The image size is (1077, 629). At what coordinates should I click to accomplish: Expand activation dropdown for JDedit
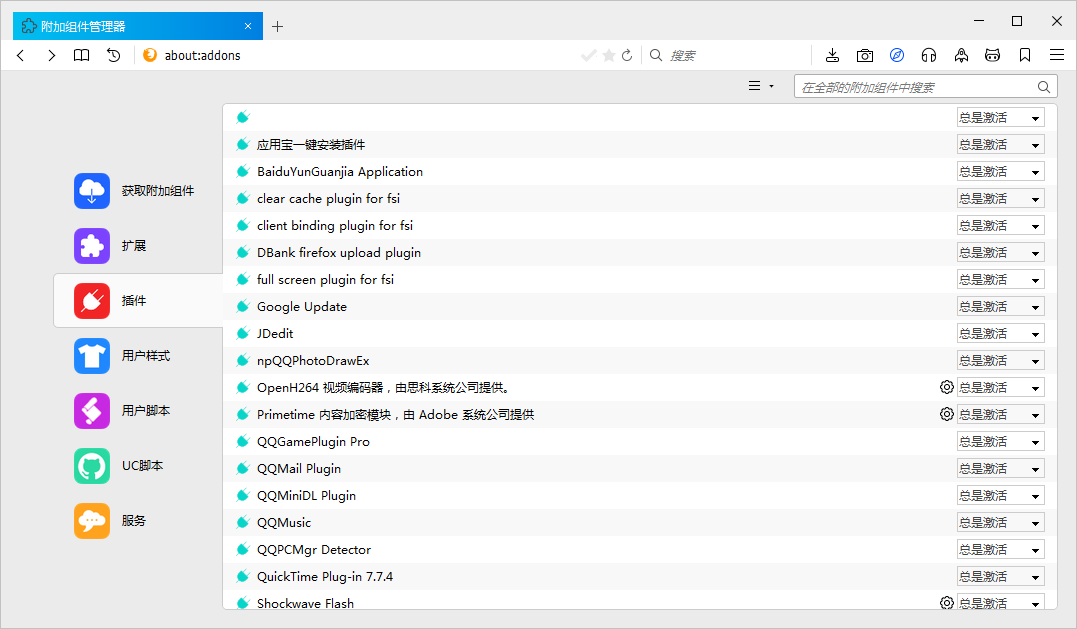click(x=1001, y=333)
